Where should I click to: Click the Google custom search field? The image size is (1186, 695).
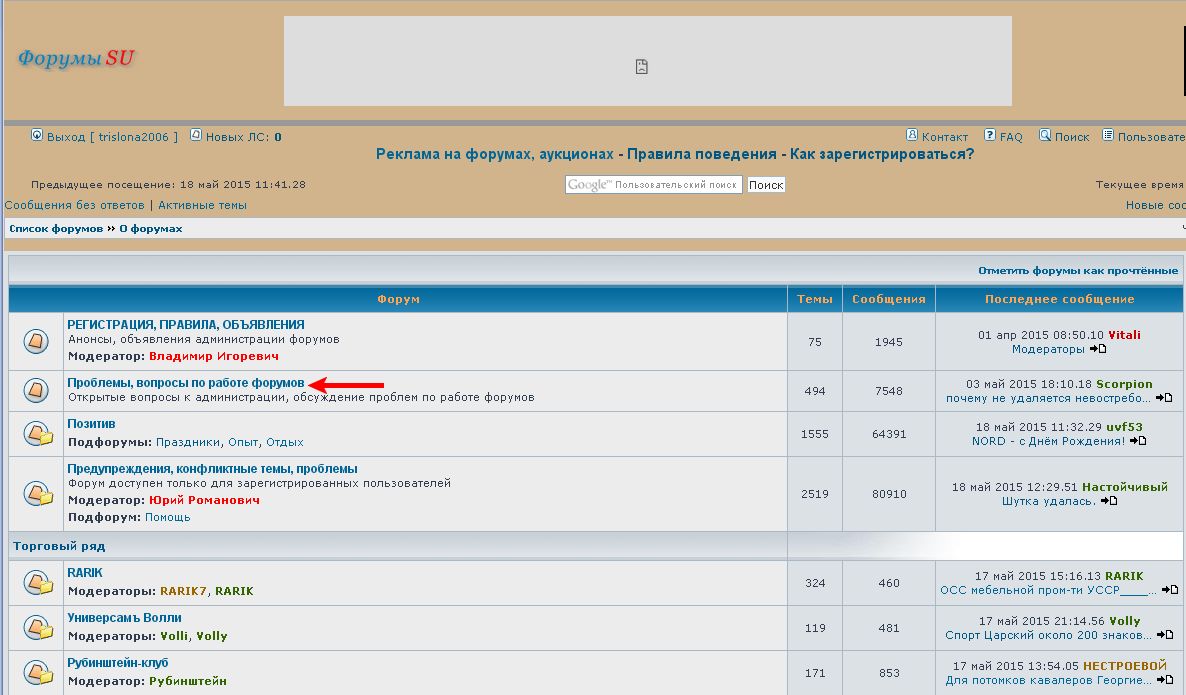(653, 185)
